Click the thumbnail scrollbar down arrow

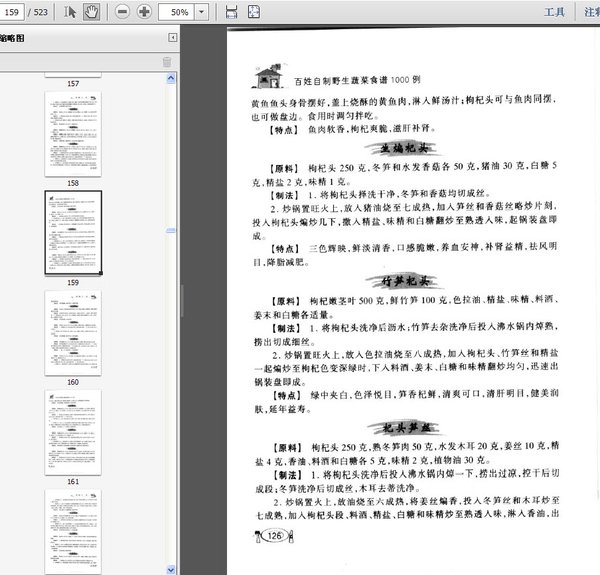[x=171, y=569]
